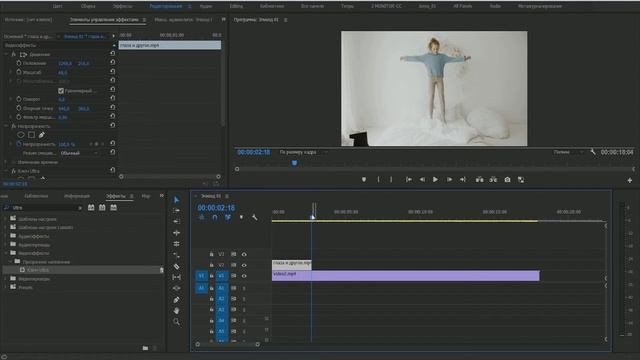Hide track V3 with eye icon
Screen dimensions: 640x360
(x=244, y=254)
